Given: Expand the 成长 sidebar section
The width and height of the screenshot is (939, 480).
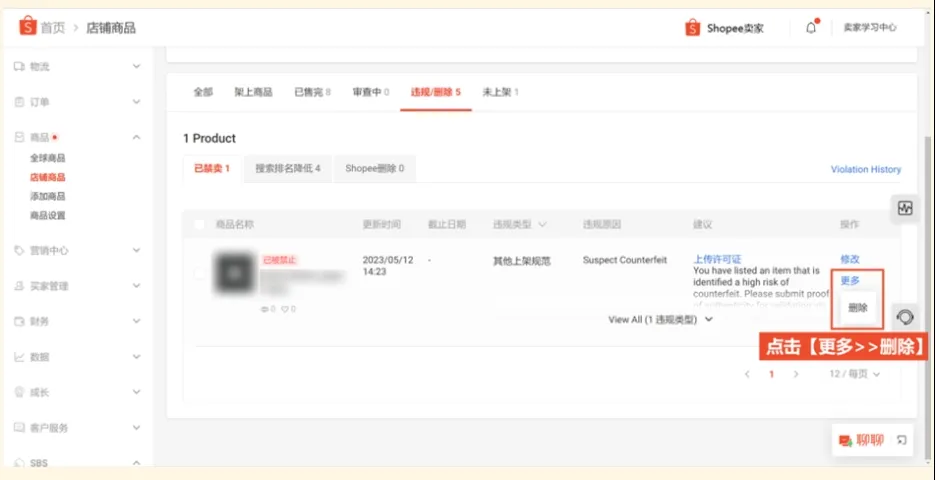Looking at the screenshot, I should click(137, 392).
